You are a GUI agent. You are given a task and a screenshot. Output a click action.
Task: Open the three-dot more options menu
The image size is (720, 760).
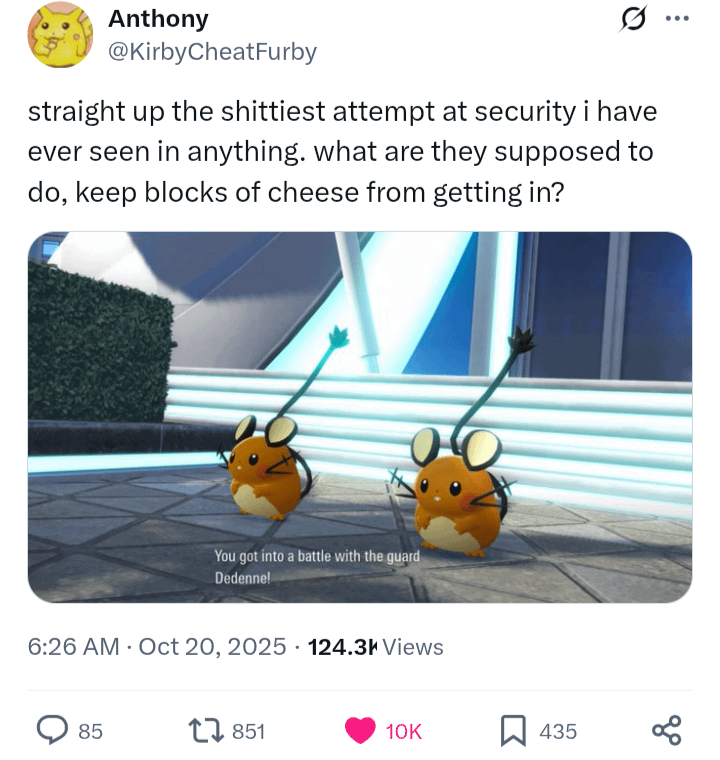tap(677, 19)
